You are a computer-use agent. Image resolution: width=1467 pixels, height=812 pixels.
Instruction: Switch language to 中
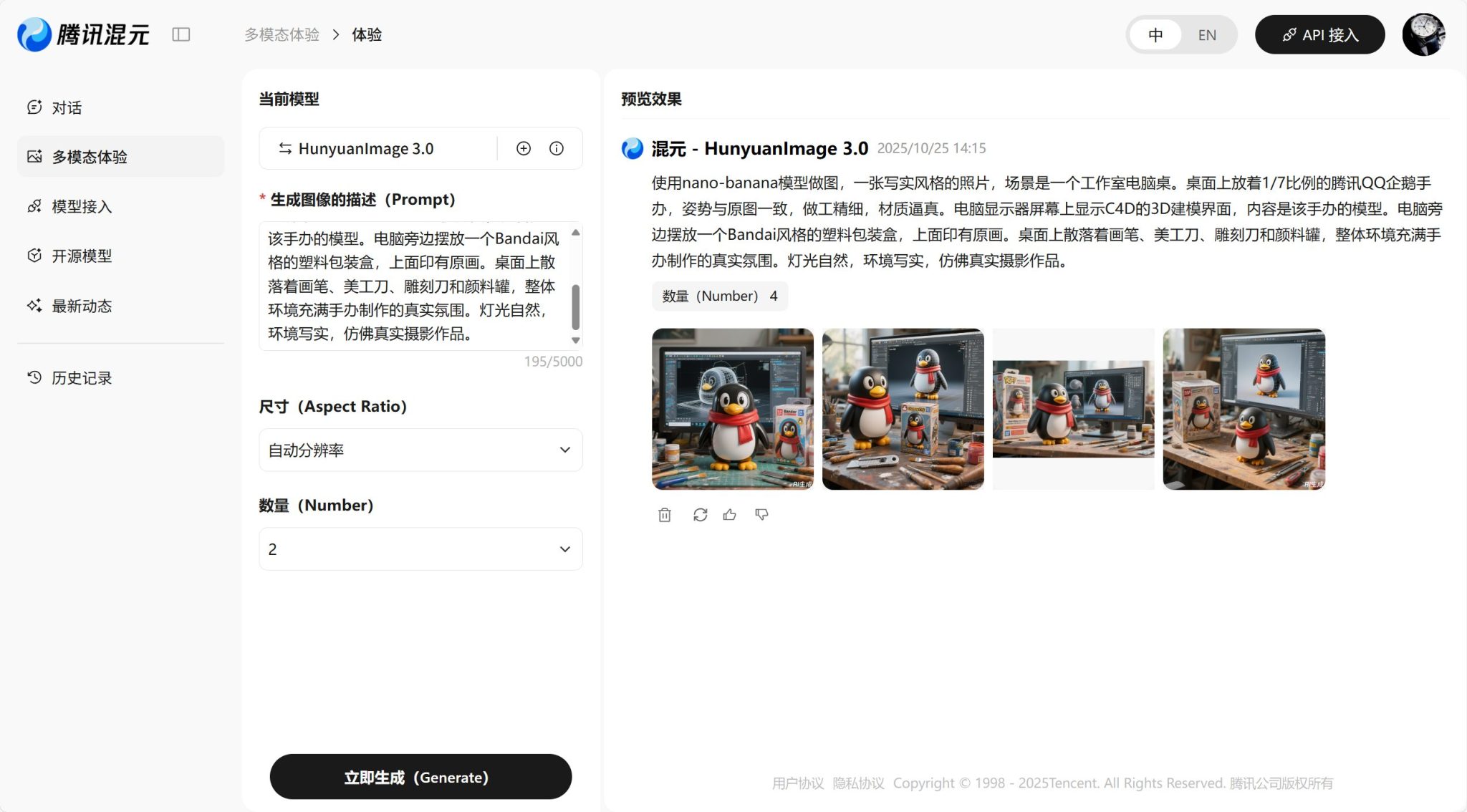coord(1155,35)
